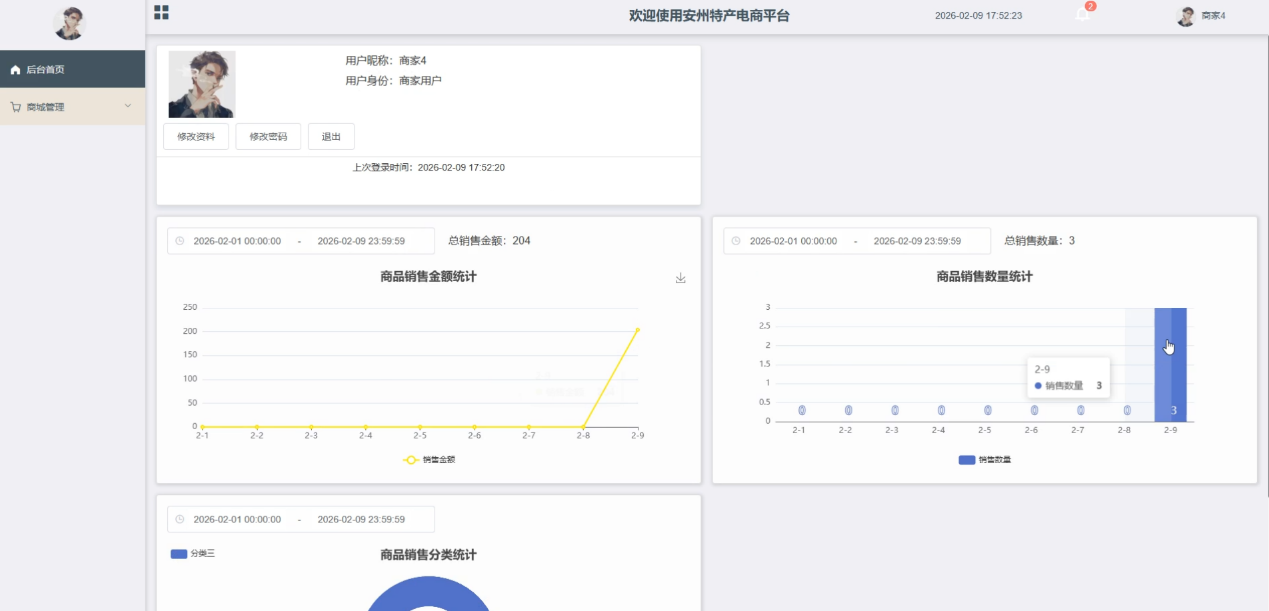The image size is (1269, 611).
Task: Expand the 商城管理 menu
Action: [72, 106]
